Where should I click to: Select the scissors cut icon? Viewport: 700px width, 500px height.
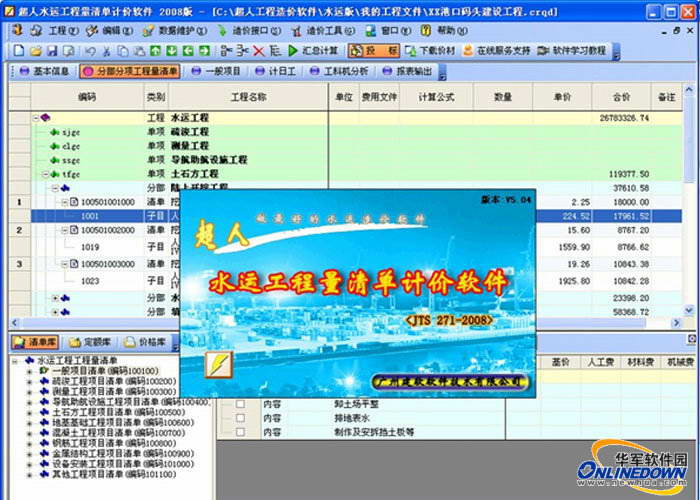tap(106, 51)
